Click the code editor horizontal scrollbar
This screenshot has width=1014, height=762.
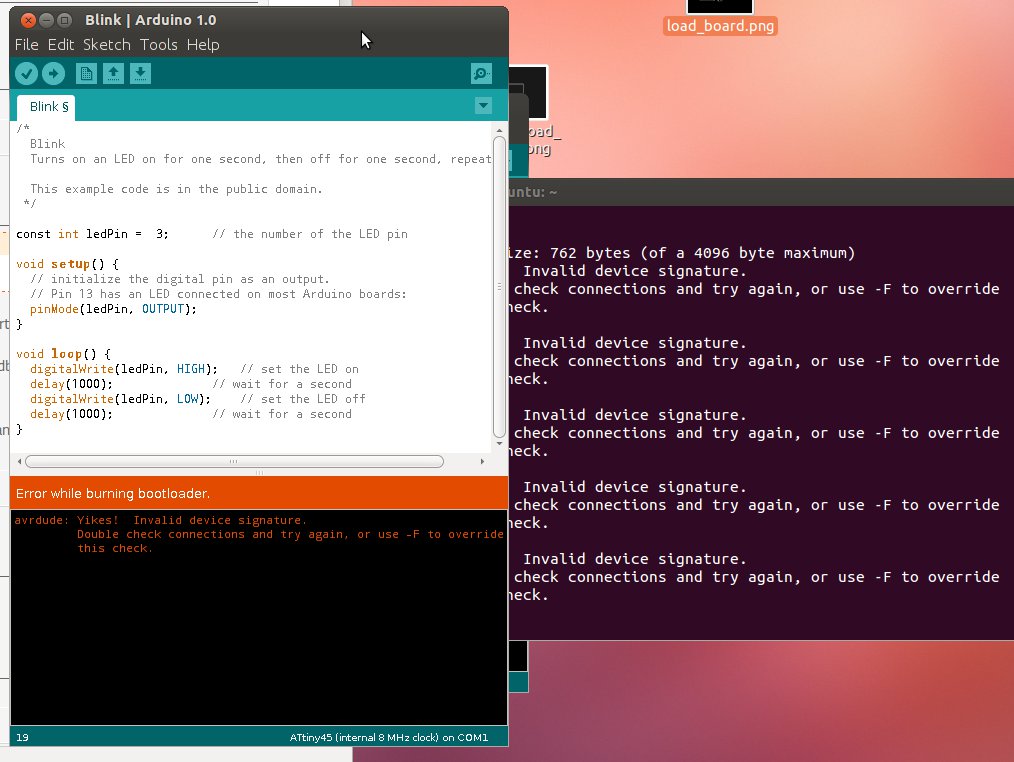pos(234,461)
